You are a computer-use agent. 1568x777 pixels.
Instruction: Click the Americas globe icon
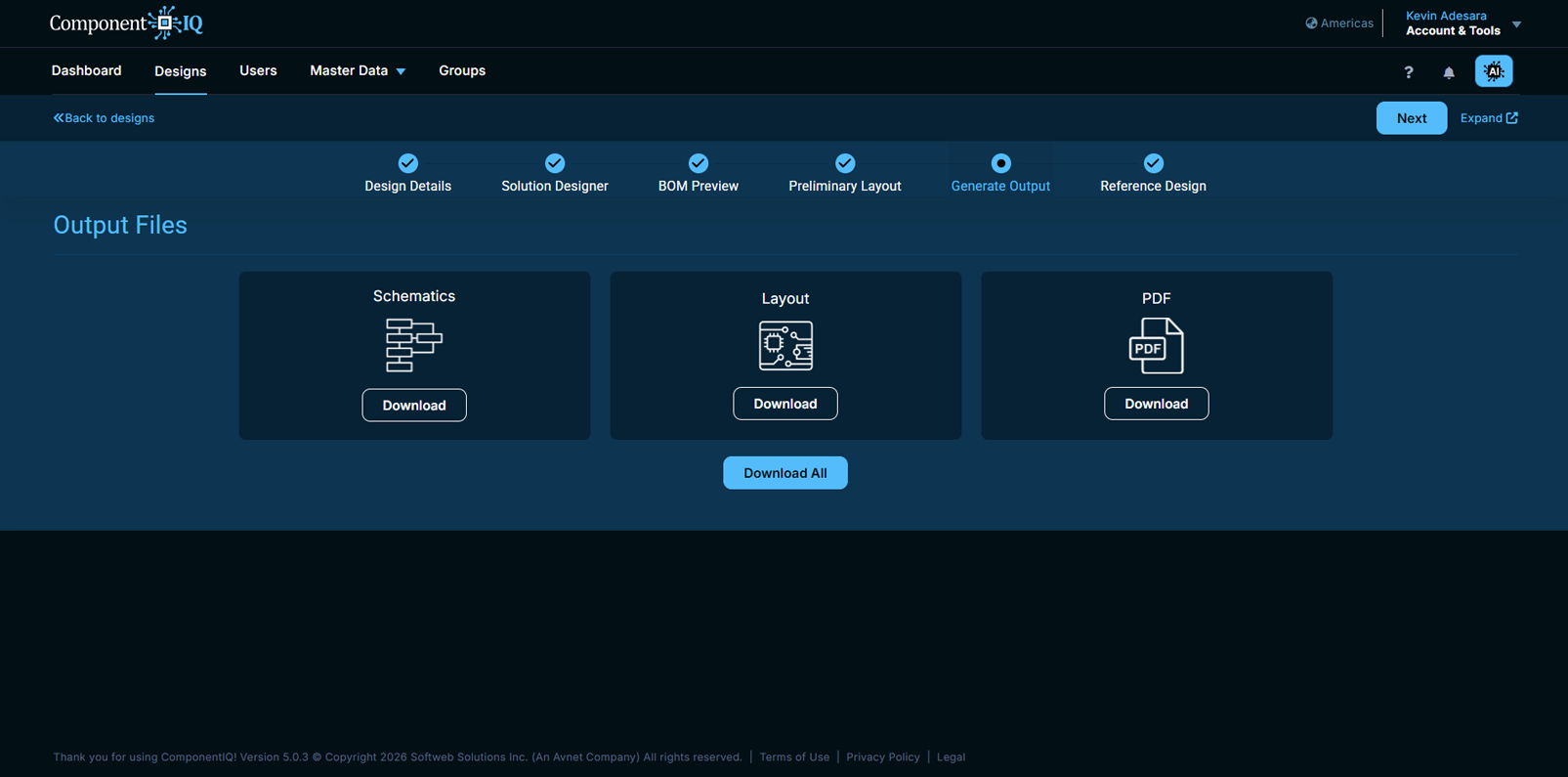pyautogui.click(x=1311, y=23)
